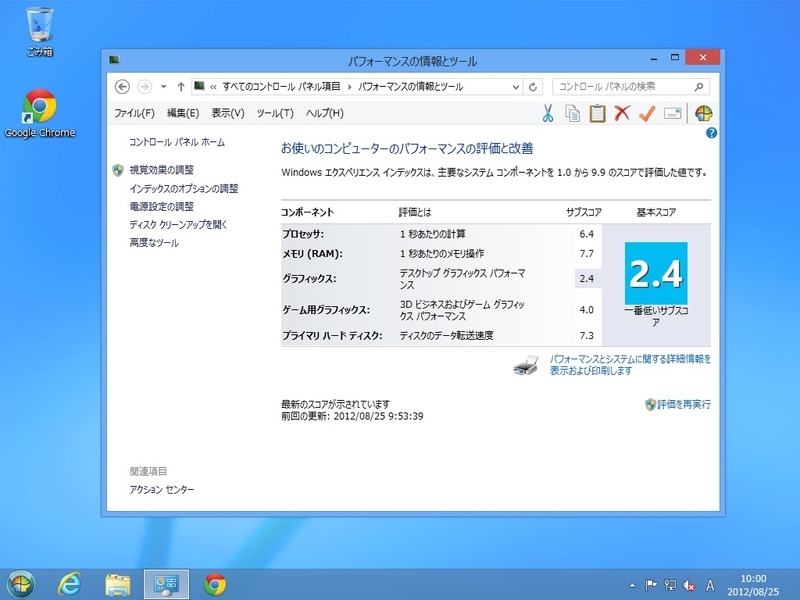Click the gray drive-shaped toolbar icon
This screenshot has height=600, width=800.
pos(672,113)
